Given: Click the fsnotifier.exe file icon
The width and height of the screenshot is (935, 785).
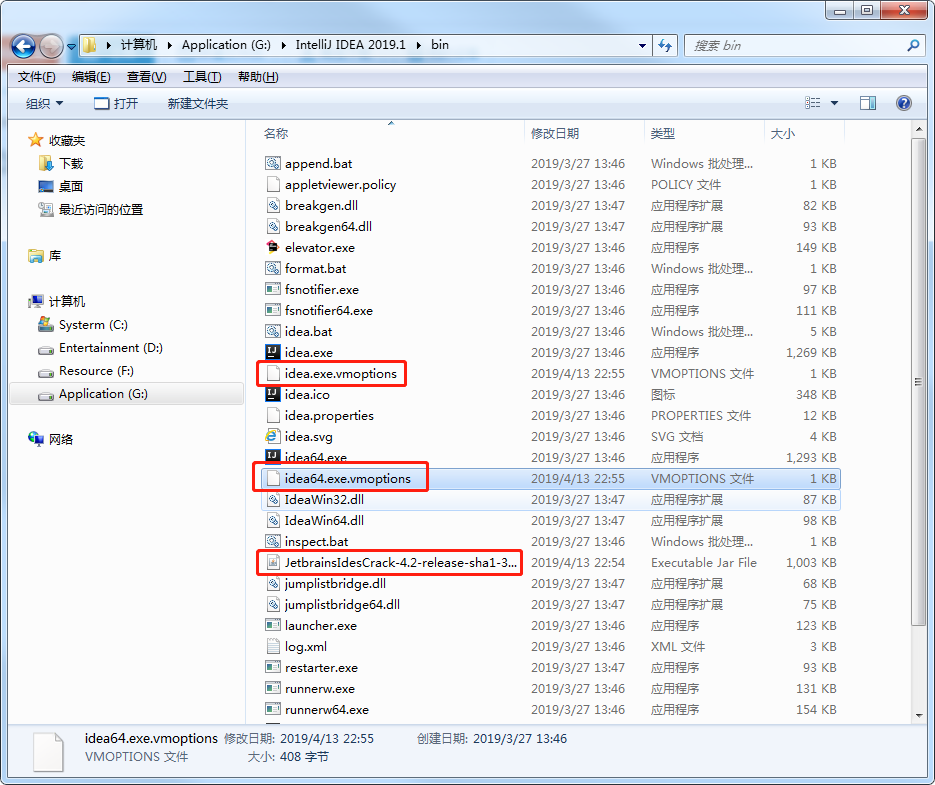Looking at the screenshot, I should [273, 289].
